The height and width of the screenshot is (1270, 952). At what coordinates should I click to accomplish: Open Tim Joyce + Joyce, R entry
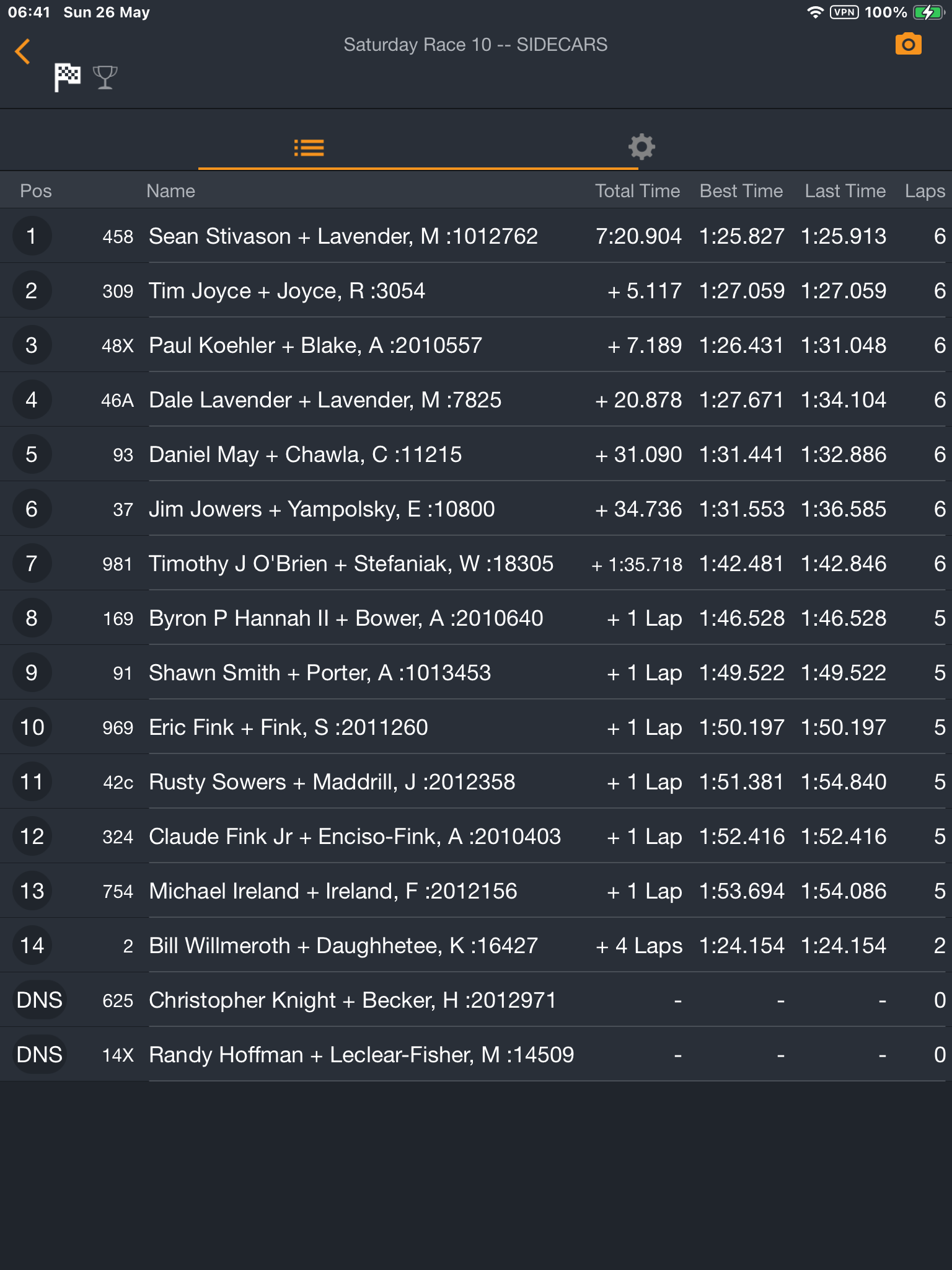(286, 291)
